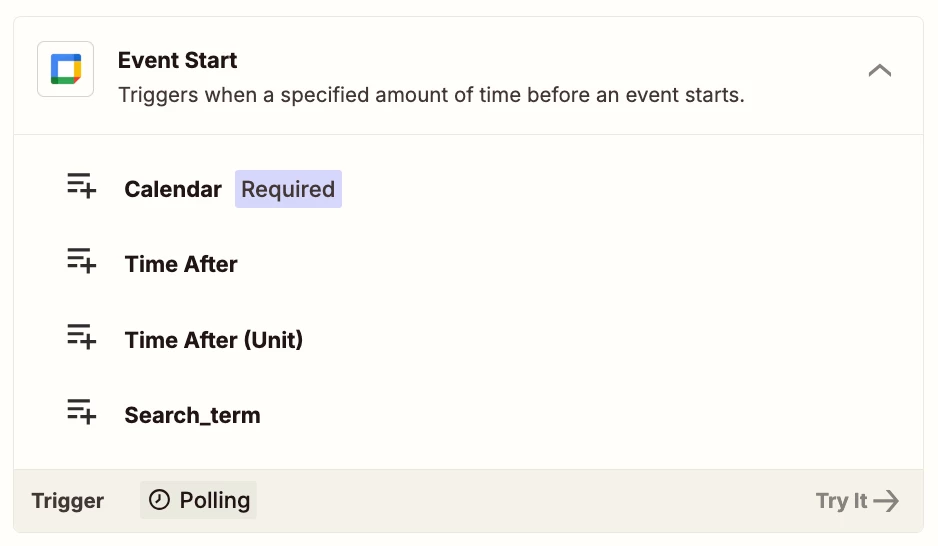Open the Try It link
938x546 pixels.
point(857,501)
